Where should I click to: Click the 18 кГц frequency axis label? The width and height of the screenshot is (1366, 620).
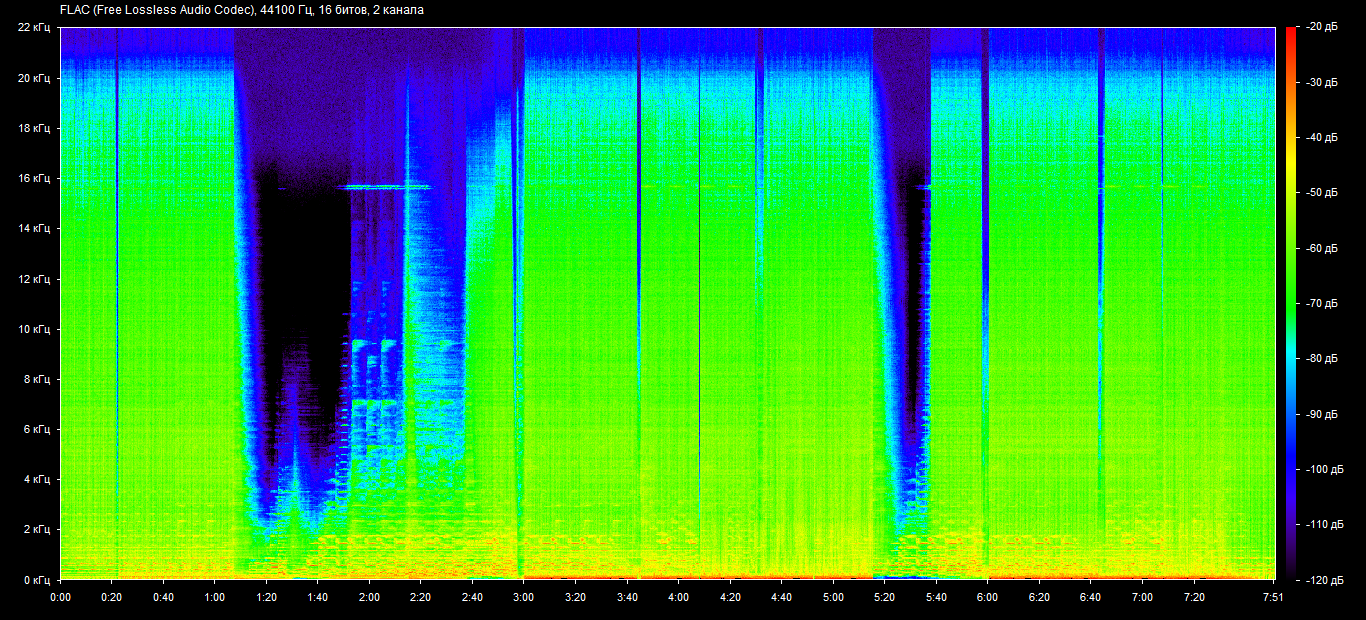click(x=34, y=128)
